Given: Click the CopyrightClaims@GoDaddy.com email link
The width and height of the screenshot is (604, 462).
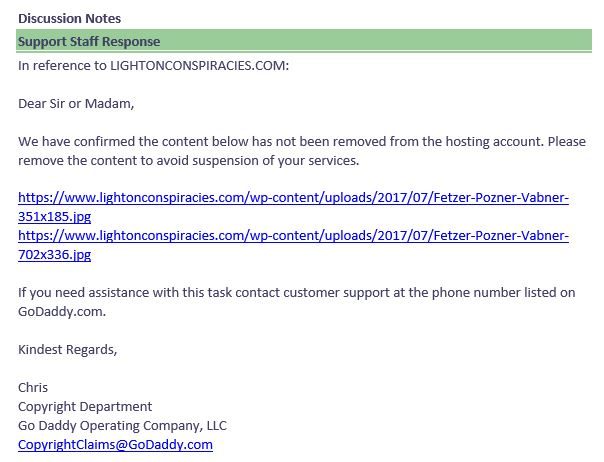Looking at the screenshot, I should (x=115, y=444).
